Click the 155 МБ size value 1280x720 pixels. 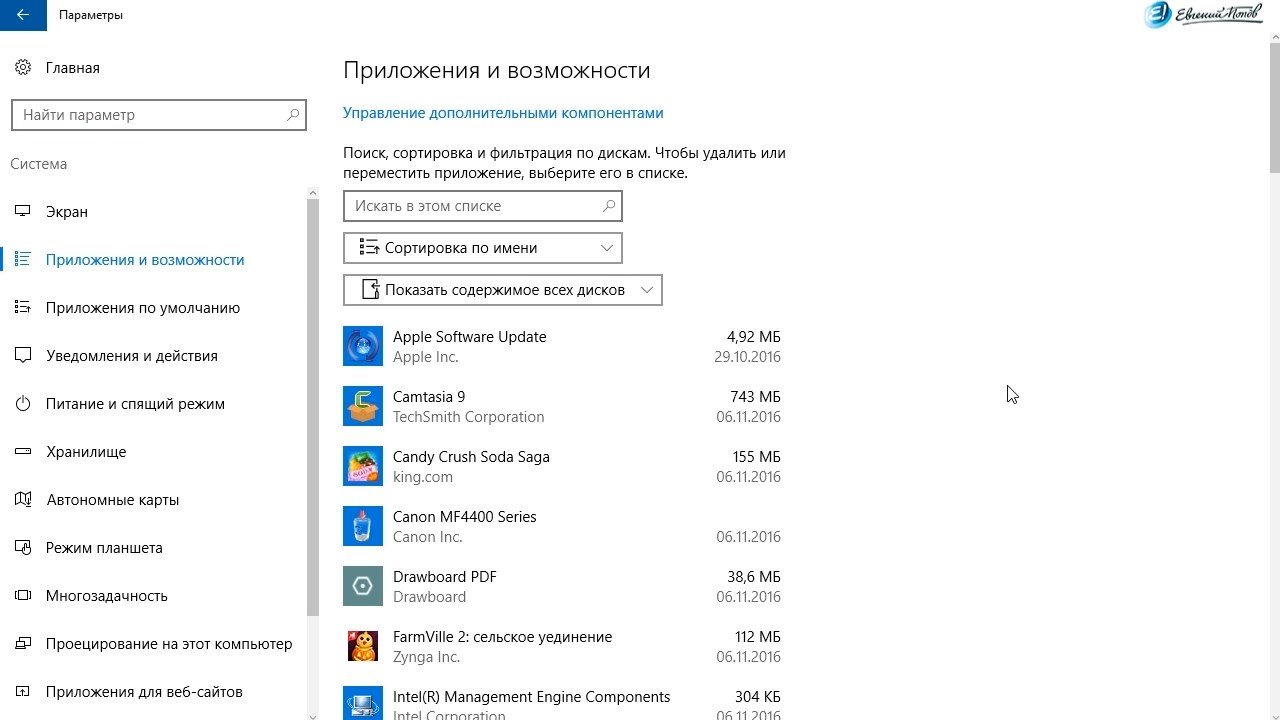757,457
